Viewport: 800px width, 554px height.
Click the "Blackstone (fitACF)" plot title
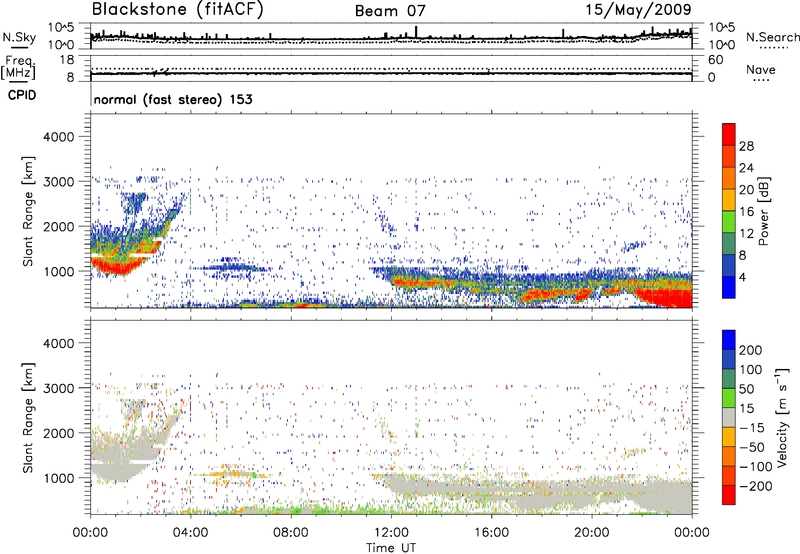tap(177, 9)
